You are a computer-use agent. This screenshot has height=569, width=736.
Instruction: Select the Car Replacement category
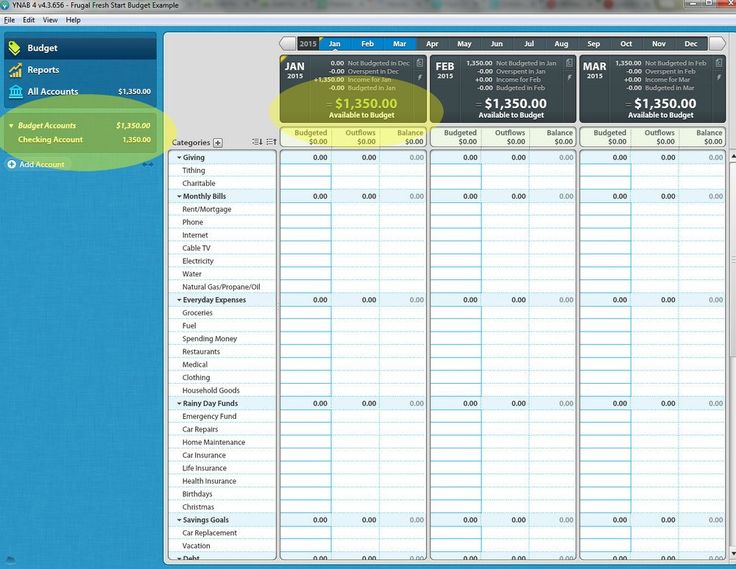(x=209, y=533)
